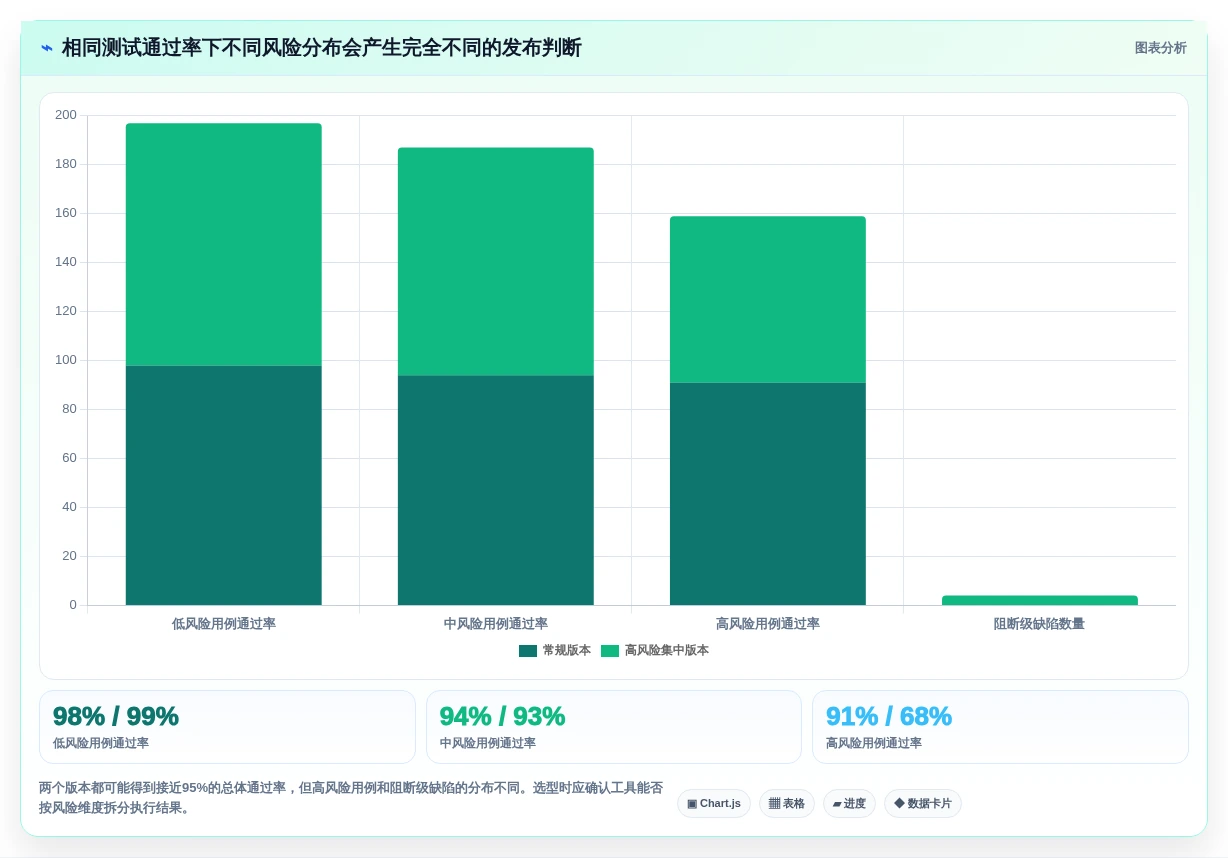Click the y-axis value 100
The width and height of the screenshot is (1228, 858).
tap(66, 360)
